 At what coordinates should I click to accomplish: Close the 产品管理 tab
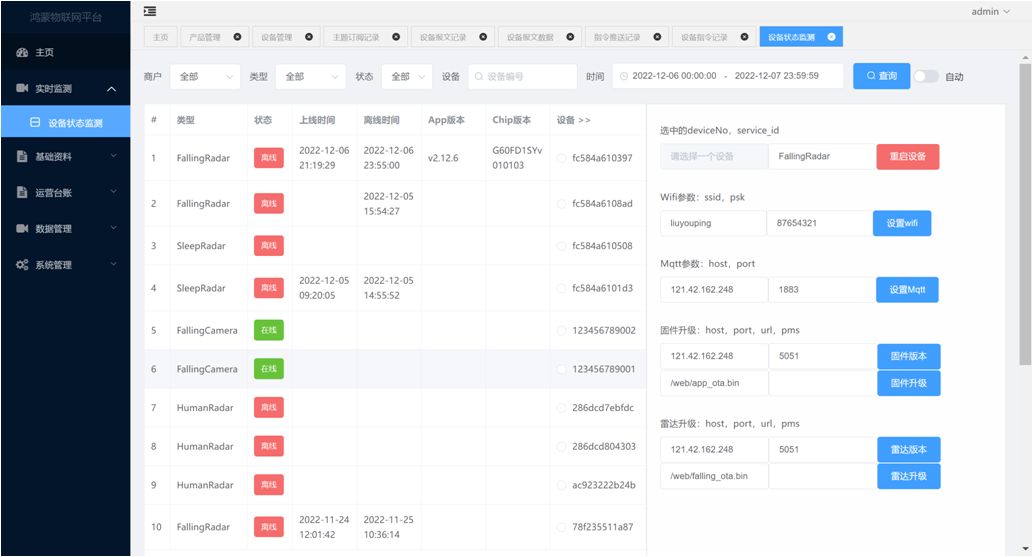237,37
